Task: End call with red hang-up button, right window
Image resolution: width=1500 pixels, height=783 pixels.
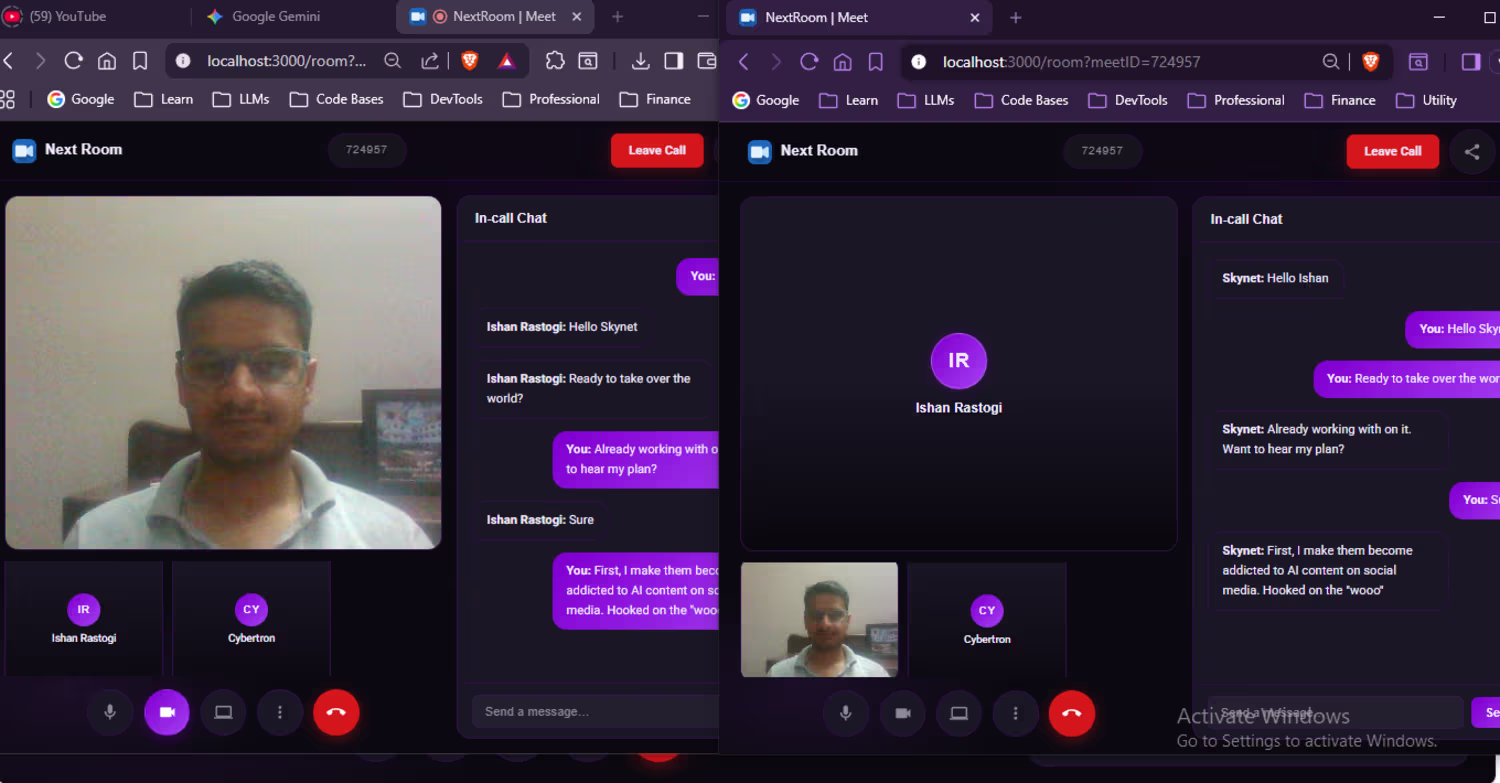Action: pyautogui.click(x=1072, y=714)
